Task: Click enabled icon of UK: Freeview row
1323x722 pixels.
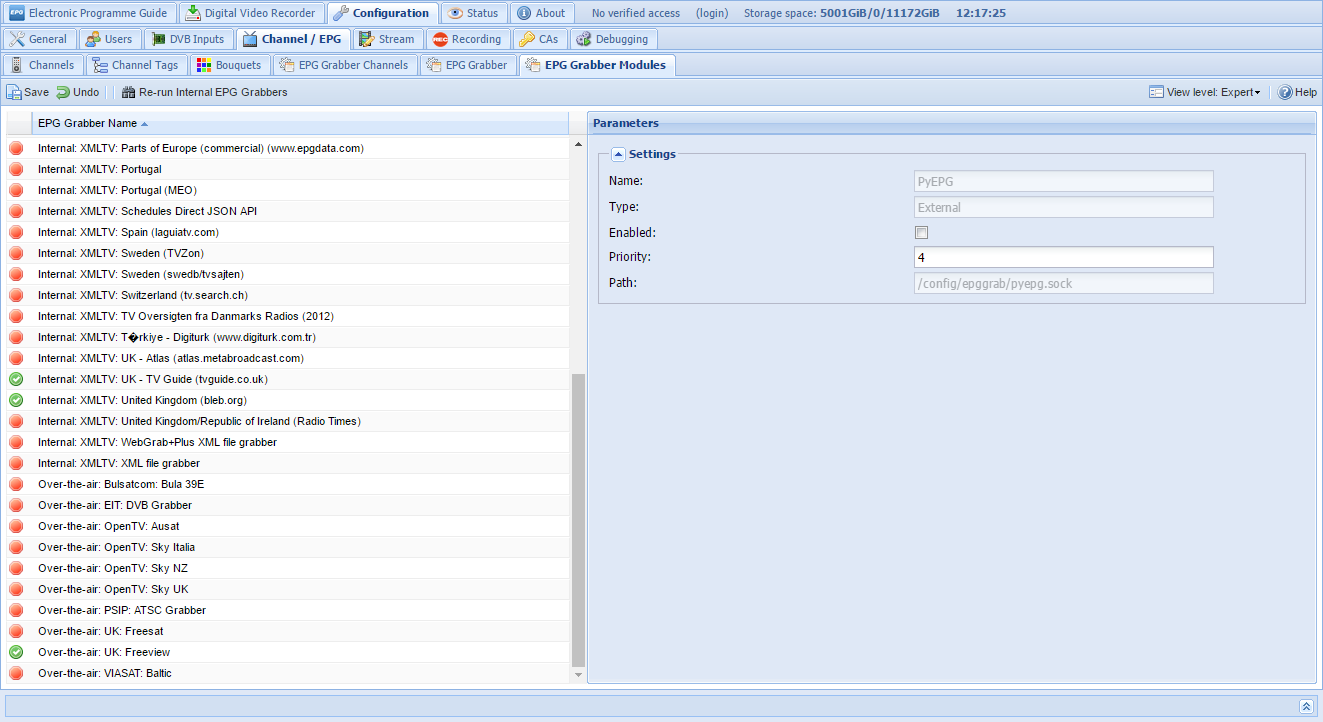Action: (x=16, y=652)
